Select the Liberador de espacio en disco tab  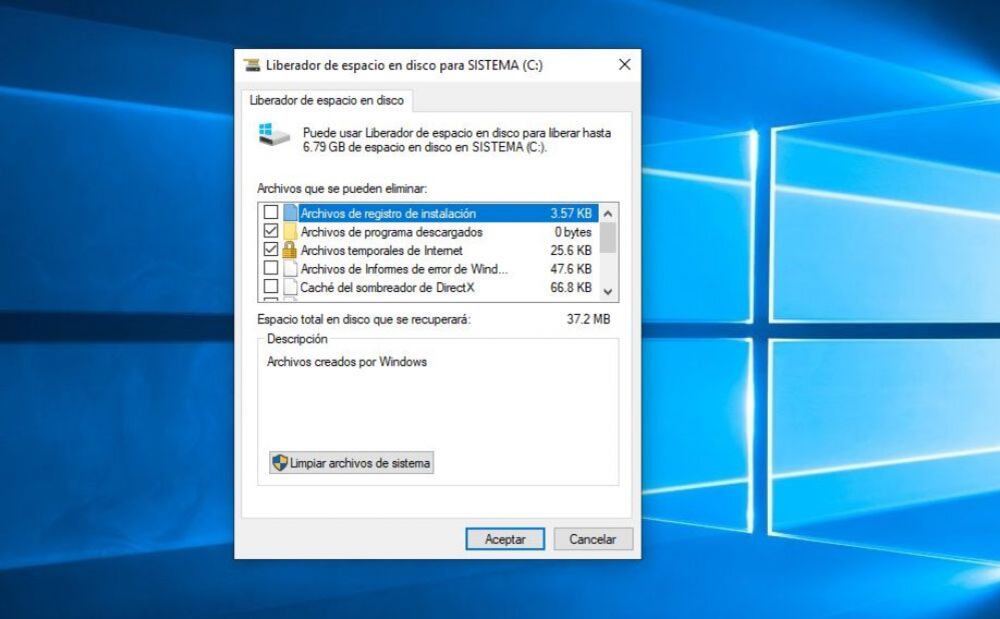327,100
